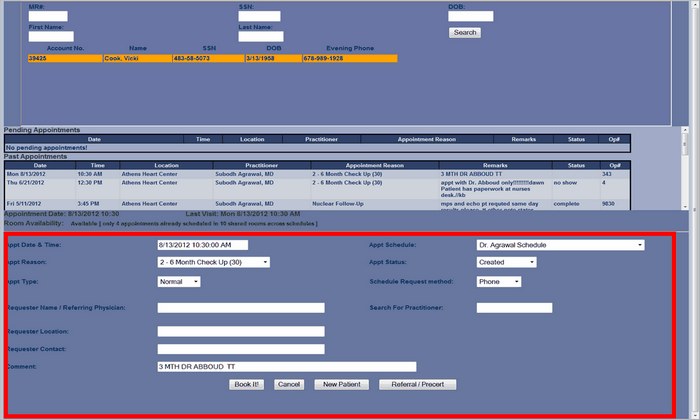Cancel the appointment form
The image size is (700, 420).
pyautogui.click(x=289, y=384)
